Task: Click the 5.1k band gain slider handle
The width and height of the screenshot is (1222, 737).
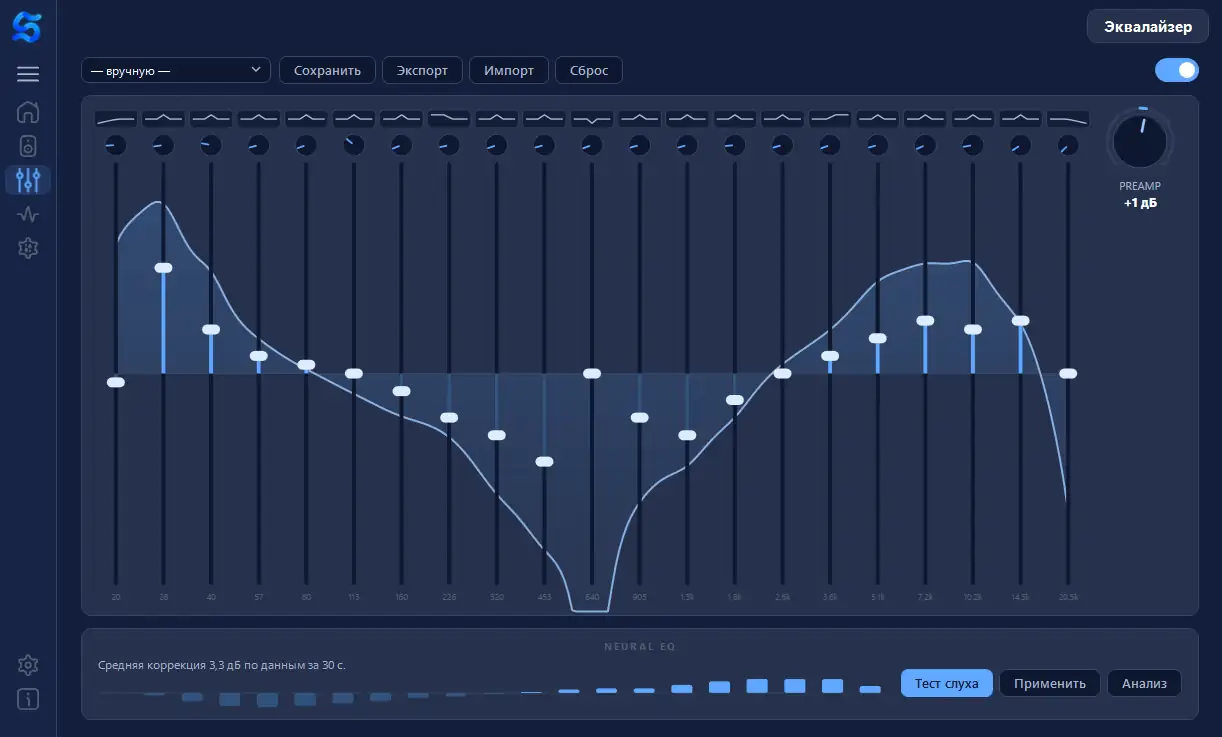Action: click(877, 338)
